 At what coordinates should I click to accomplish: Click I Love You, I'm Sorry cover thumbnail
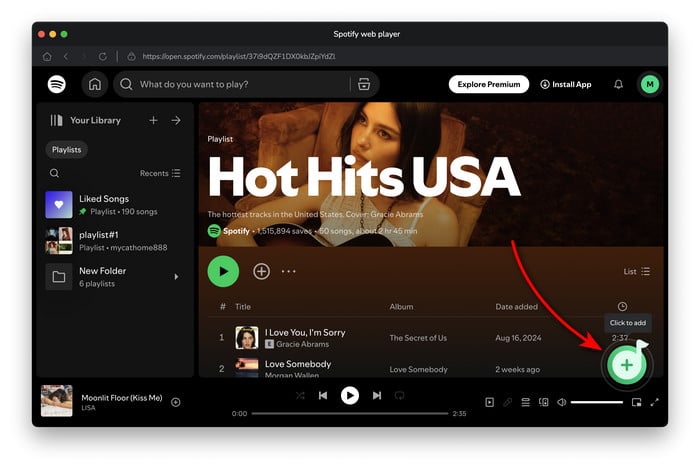247,337
